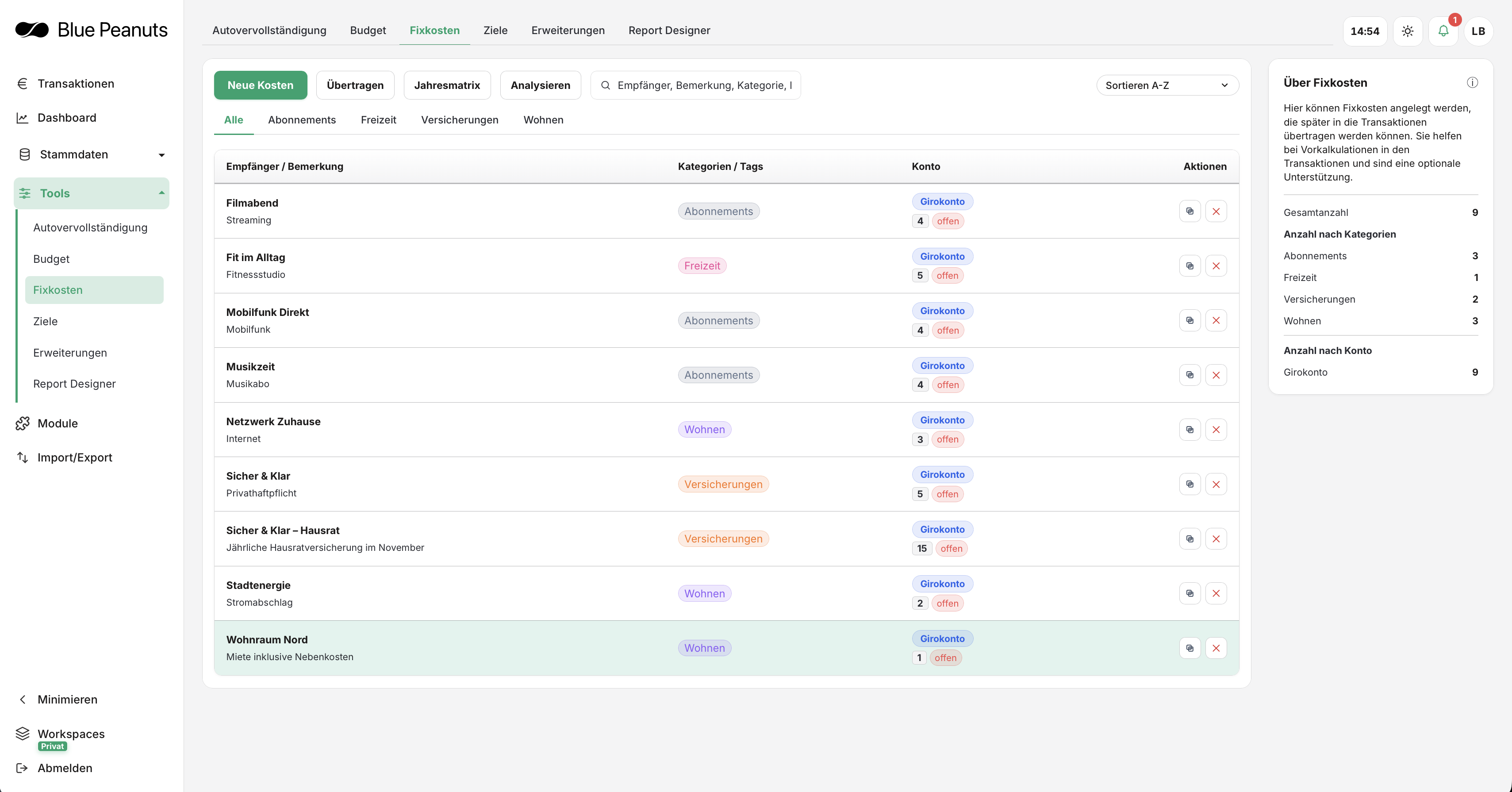Screen dimensions: 1512x792
Task: Click the info icon in Über Fixkosten
Action: (x=1472, y=83)
